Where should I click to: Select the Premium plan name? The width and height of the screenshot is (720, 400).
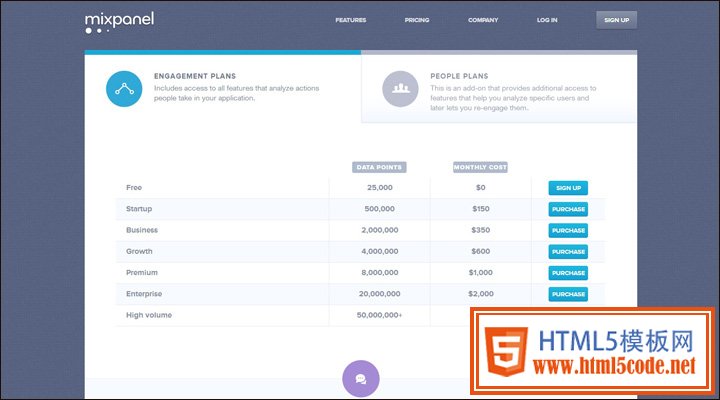tap(142, 272)
